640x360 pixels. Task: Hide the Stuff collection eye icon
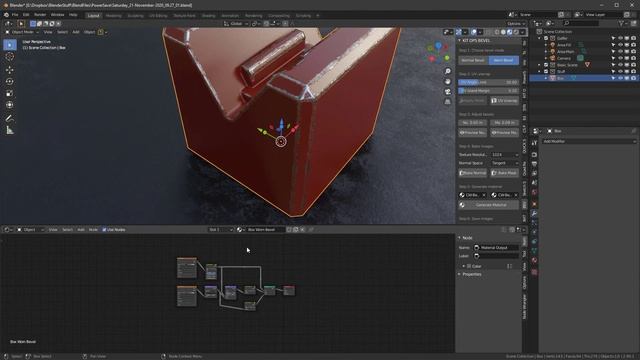(x=620, y=71)
